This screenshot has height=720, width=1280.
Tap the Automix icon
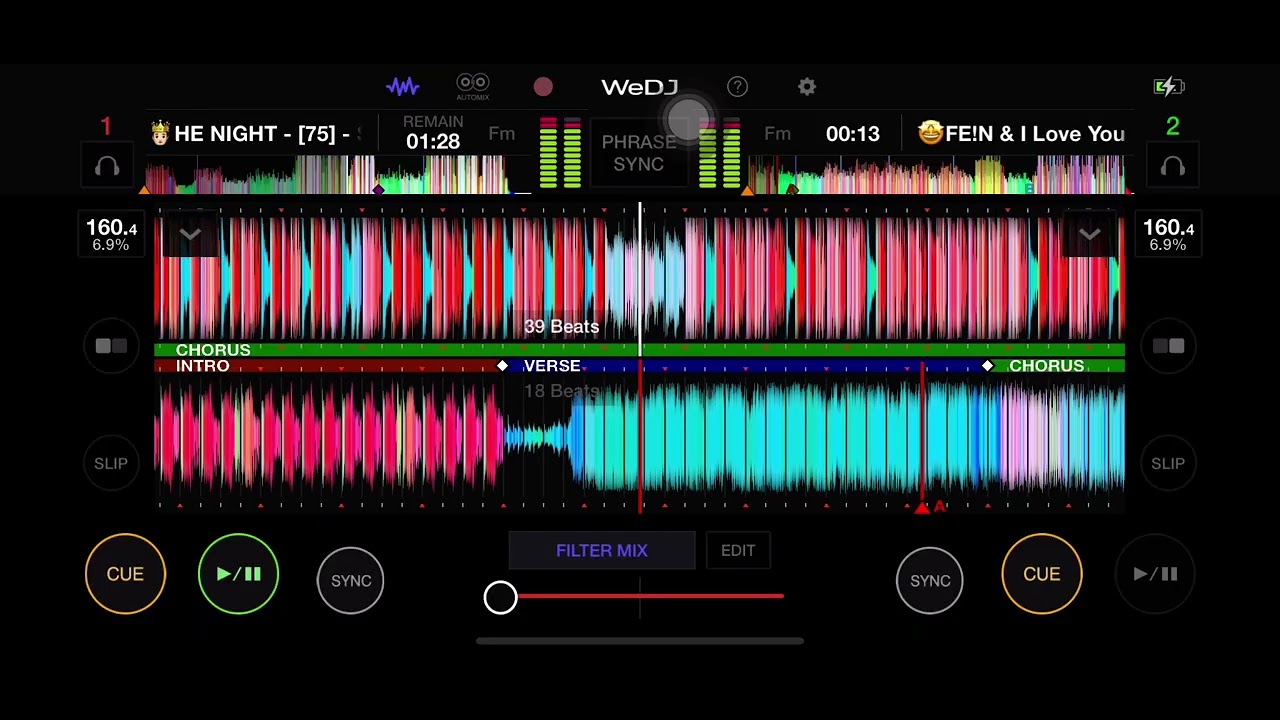[472, 87]
